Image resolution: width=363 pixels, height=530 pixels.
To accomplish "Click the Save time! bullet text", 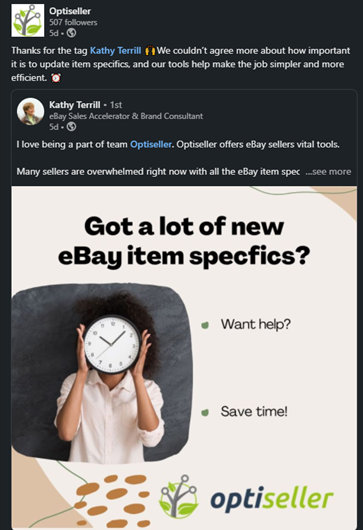I will tap(254, 411).
